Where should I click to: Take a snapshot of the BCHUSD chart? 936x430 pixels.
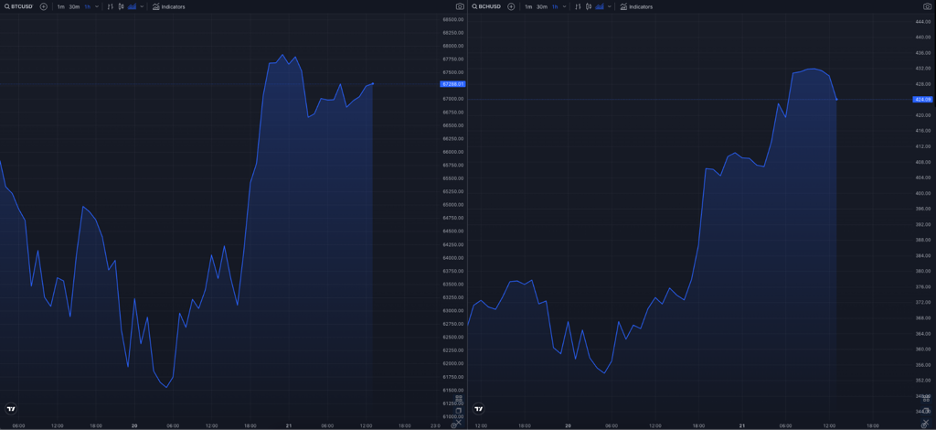[x=927, y=7]
